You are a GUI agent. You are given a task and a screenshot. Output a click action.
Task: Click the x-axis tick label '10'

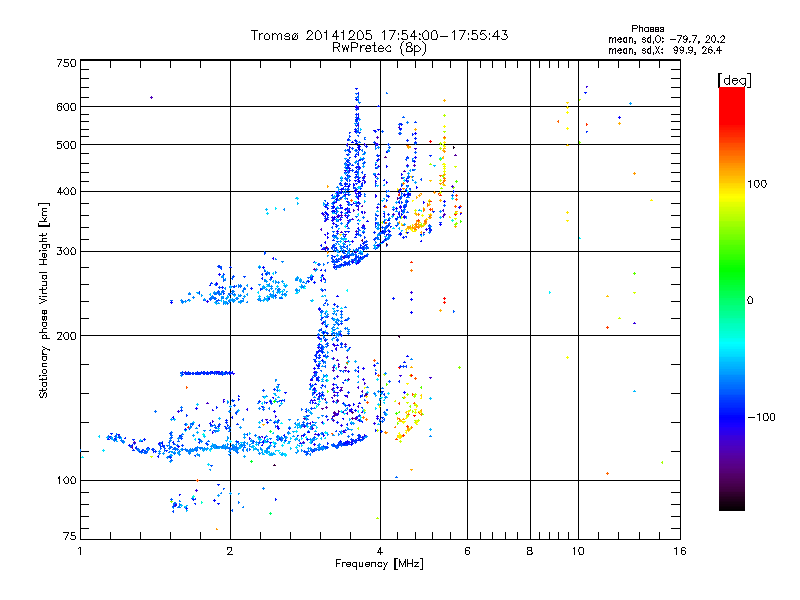tap(578, 551)
